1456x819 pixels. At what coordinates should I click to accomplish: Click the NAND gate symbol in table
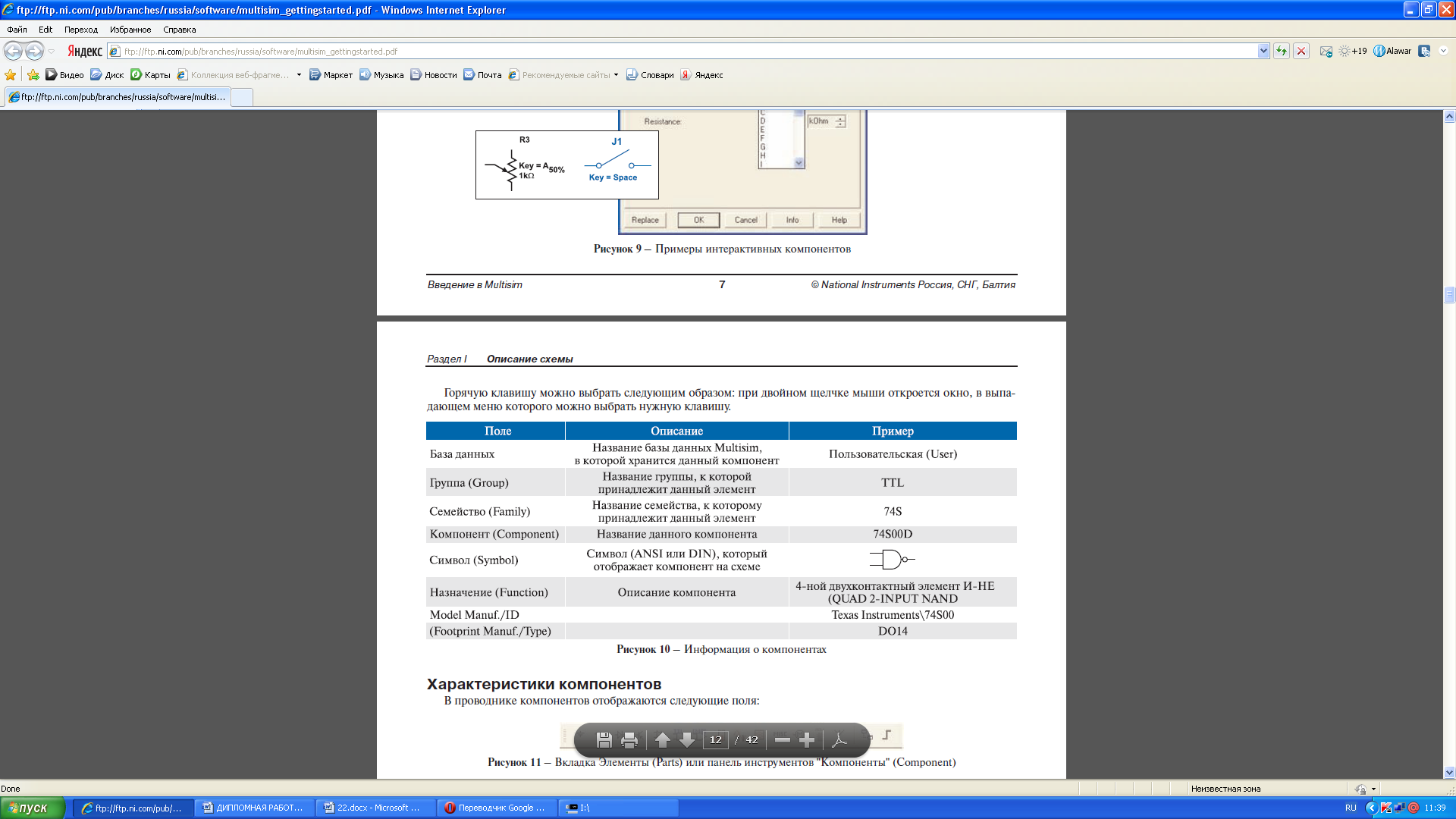point(892,560)
